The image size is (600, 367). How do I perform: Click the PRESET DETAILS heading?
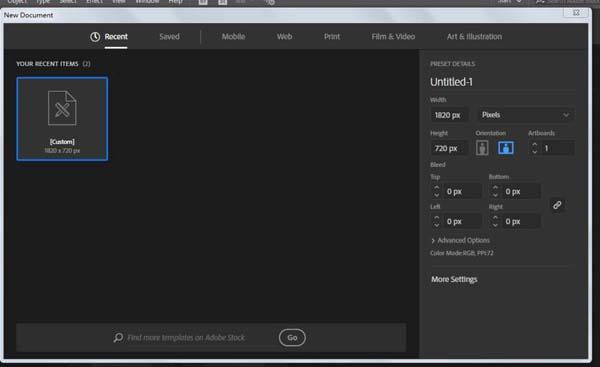pos(452,64)
